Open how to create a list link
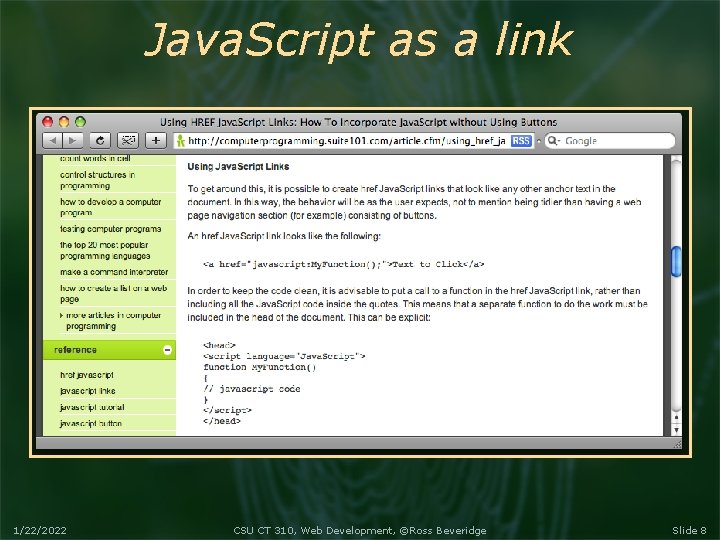This screenshot has width=720, height=540. tap(113, 293)
